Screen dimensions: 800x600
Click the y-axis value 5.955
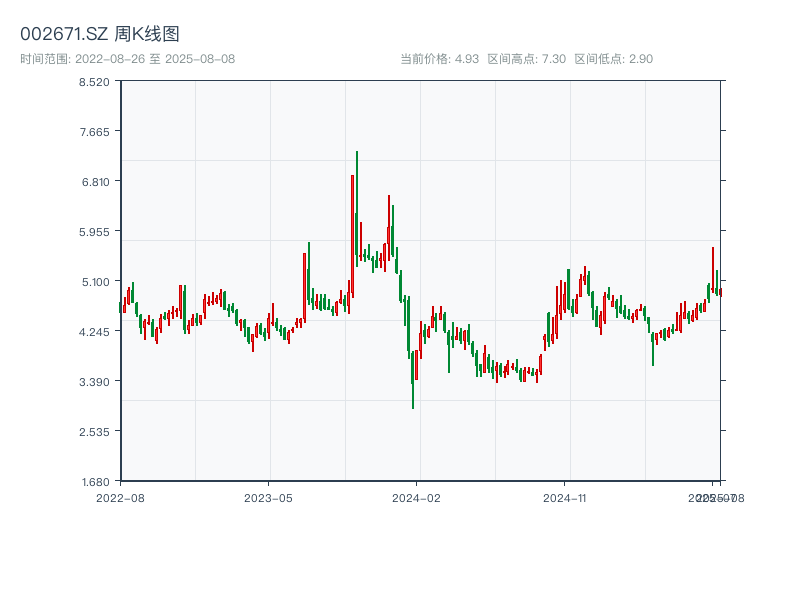(x=94, y=232)
